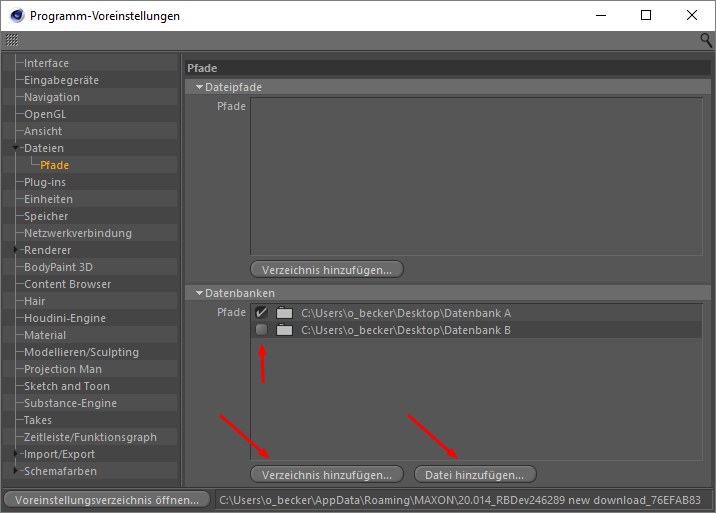
Task: Collapse the Dateien tree node
Action: (x=15, y=148)
